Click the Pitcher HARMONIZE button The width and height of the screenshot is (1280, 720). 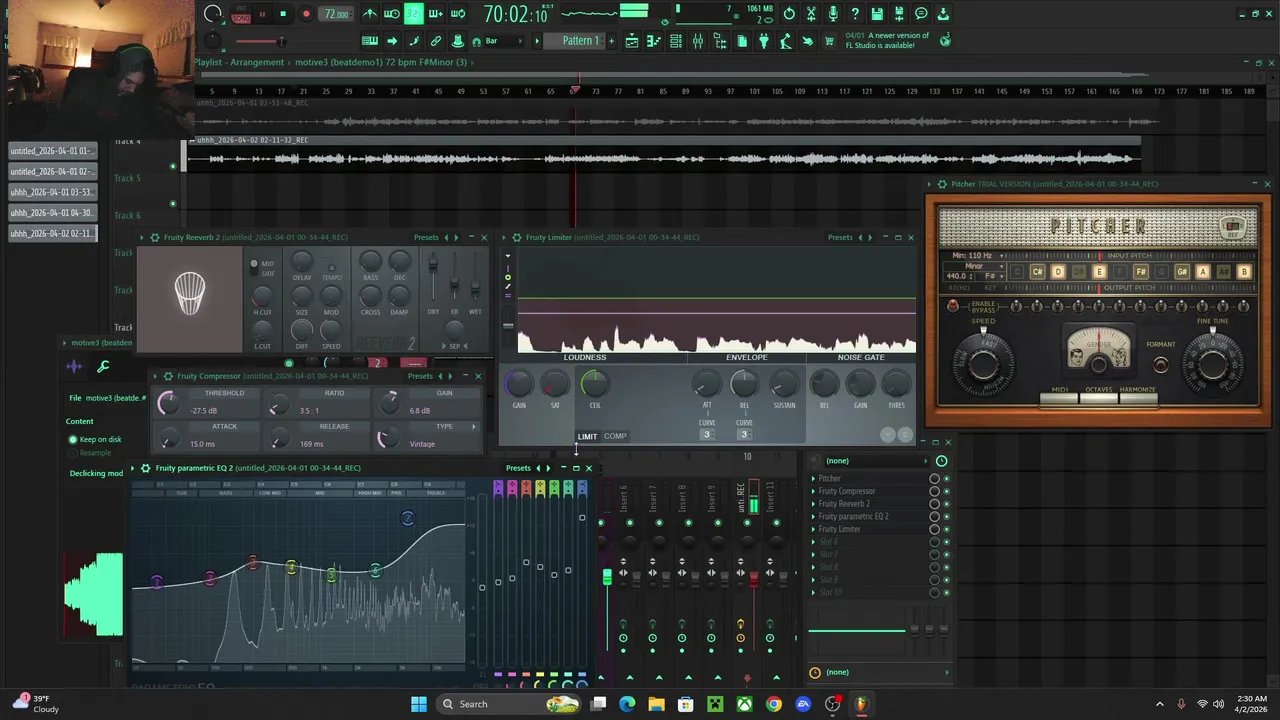coord(1138,400)
